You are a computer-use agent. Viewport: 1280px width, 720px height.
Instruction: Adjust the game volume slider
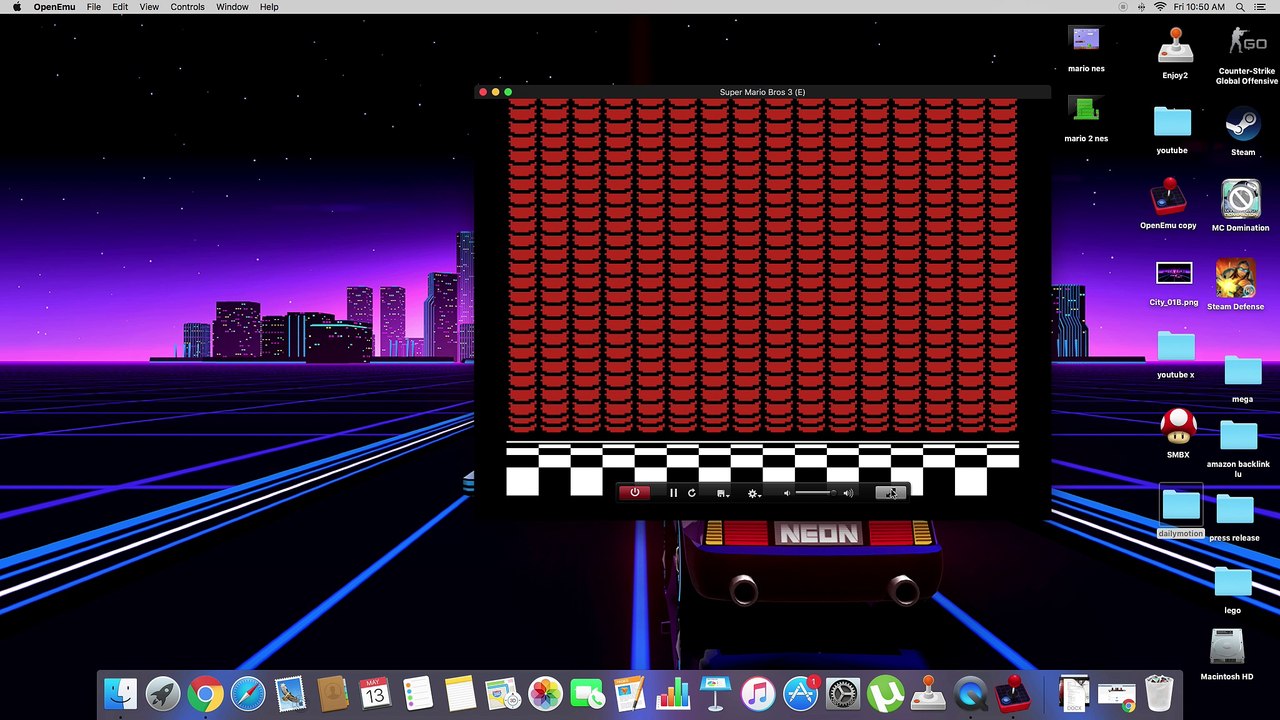[814, 493]
